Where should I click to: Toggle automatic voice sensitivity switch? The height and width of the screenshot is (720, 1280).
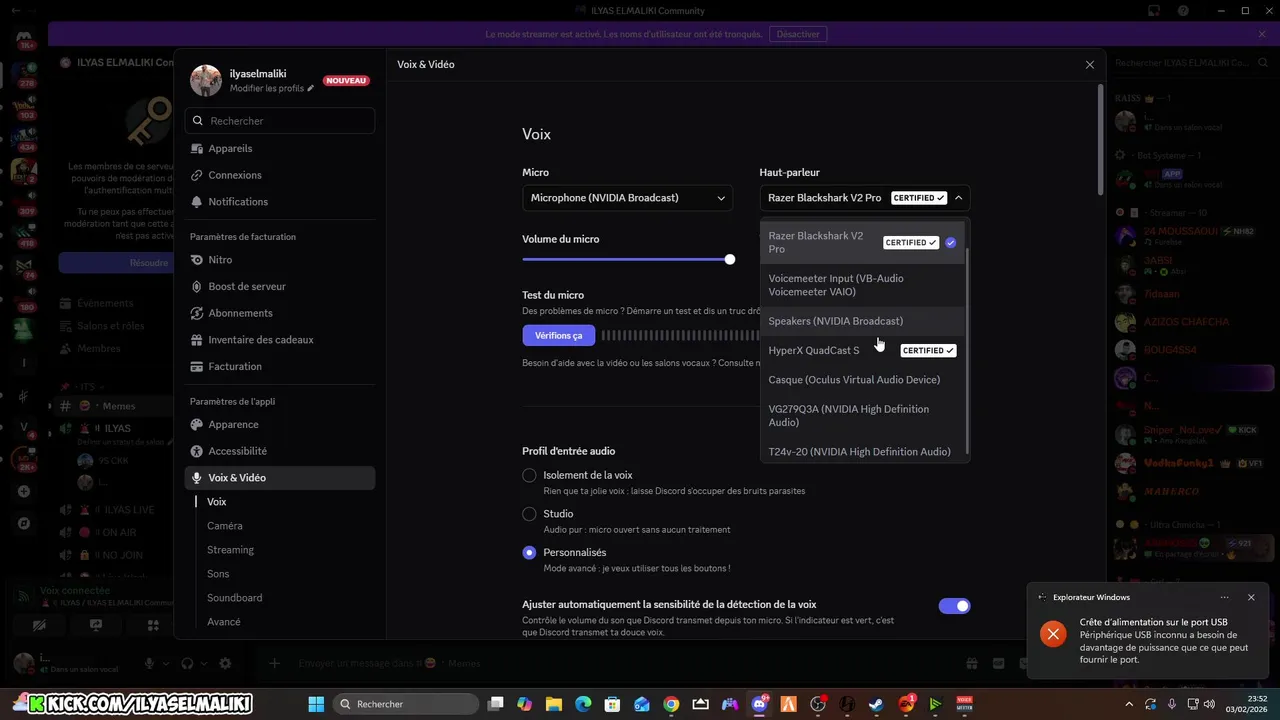(x=954, y=606)
